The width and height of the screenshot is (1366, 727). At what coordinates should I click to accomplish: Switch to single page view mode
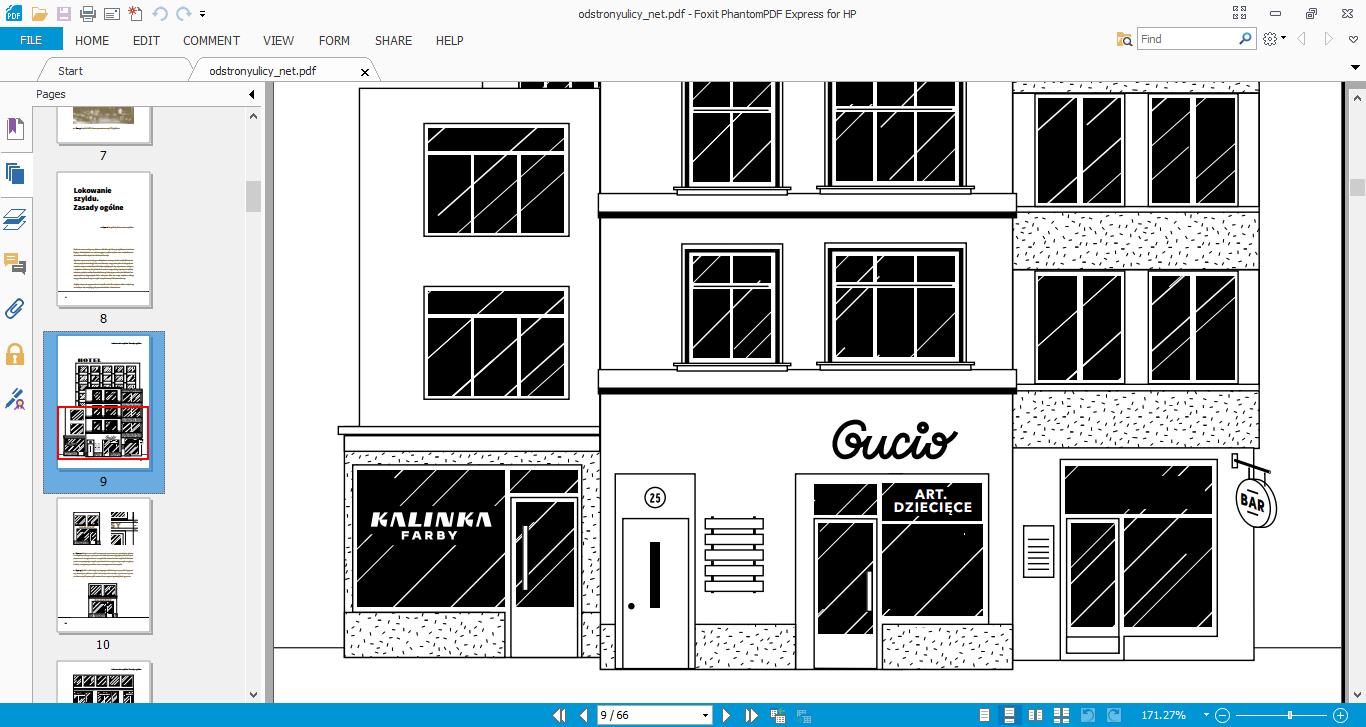coord(985,715)
